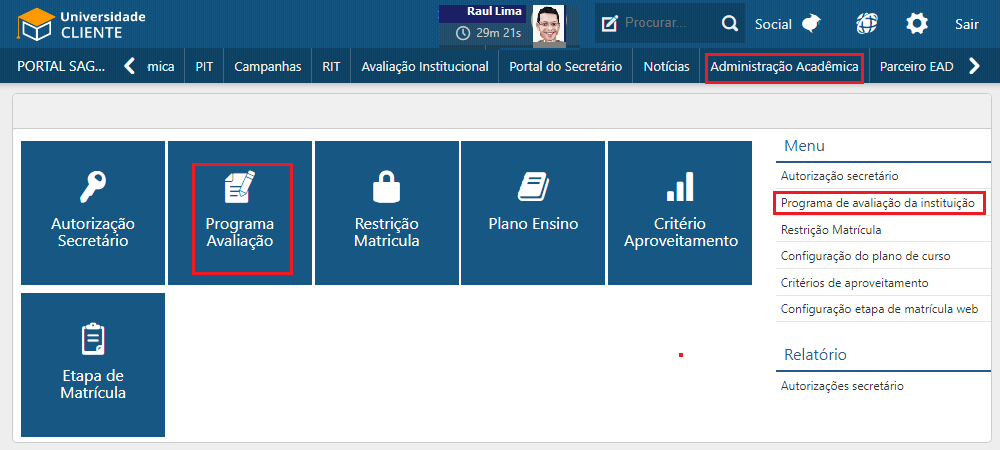Open the Etapa de Matrícula clipboard tile

tap(93, 365)
